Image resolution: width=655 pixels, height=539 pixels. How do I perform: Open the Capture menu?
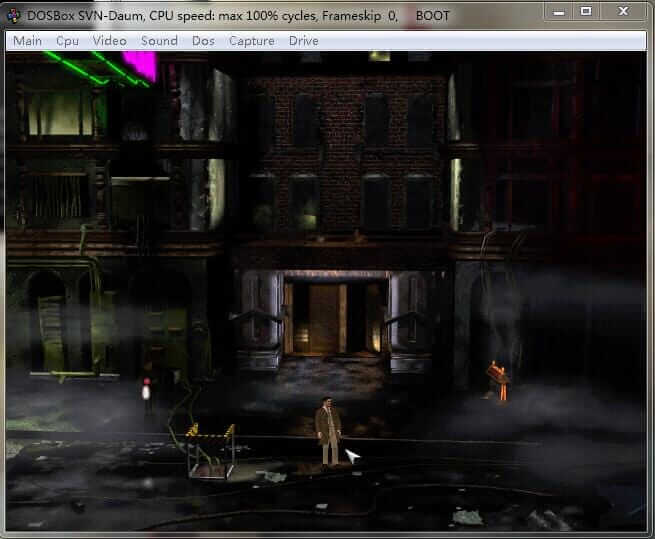click(251, 41)
